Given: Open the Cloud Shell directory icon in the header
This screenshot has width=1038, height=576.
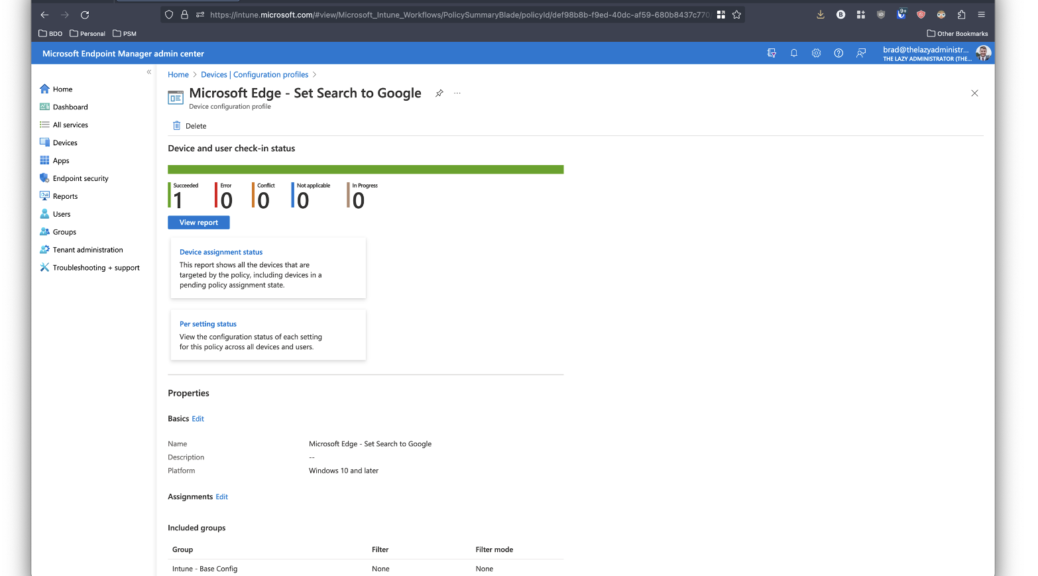Looking at the screenshot, I should (x=771, y=53).
